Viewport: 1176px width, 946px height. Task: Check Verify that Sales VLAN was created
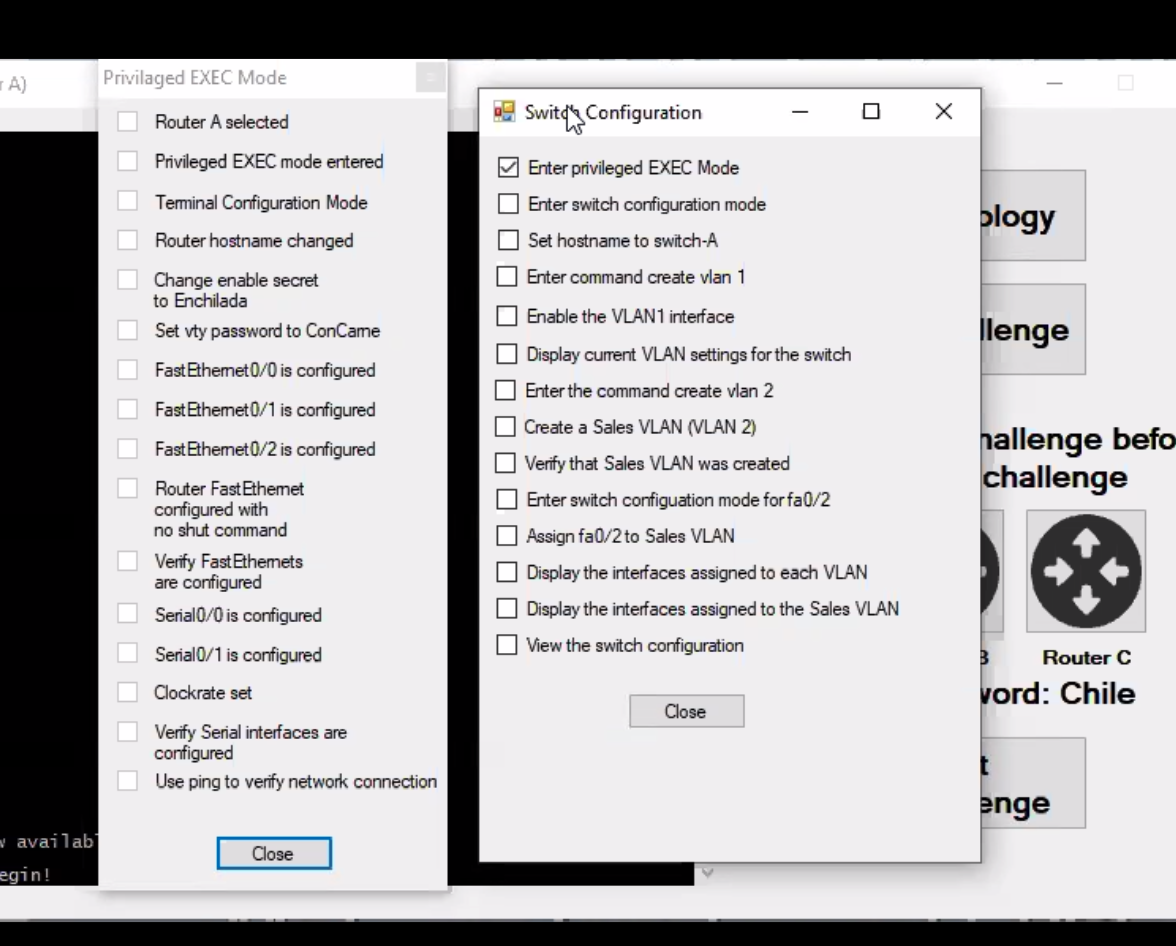click(x=506, y=463)
